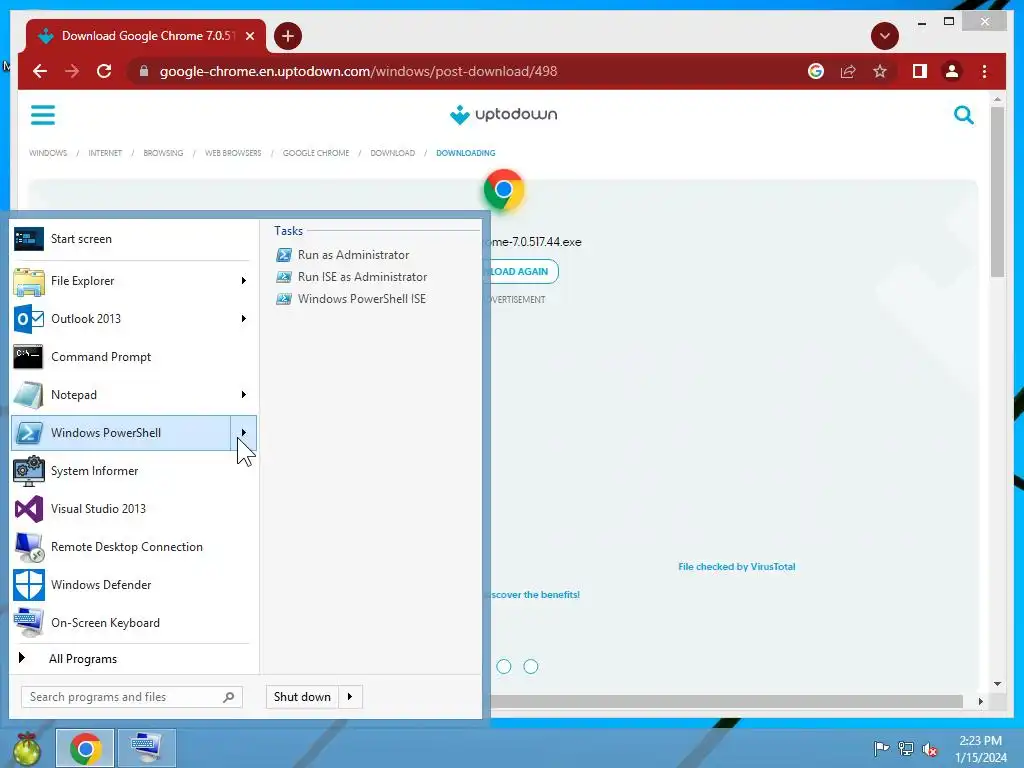Toggle Chrome side panel
Viewport: 1024px width, 768px height.
(920, 71)
